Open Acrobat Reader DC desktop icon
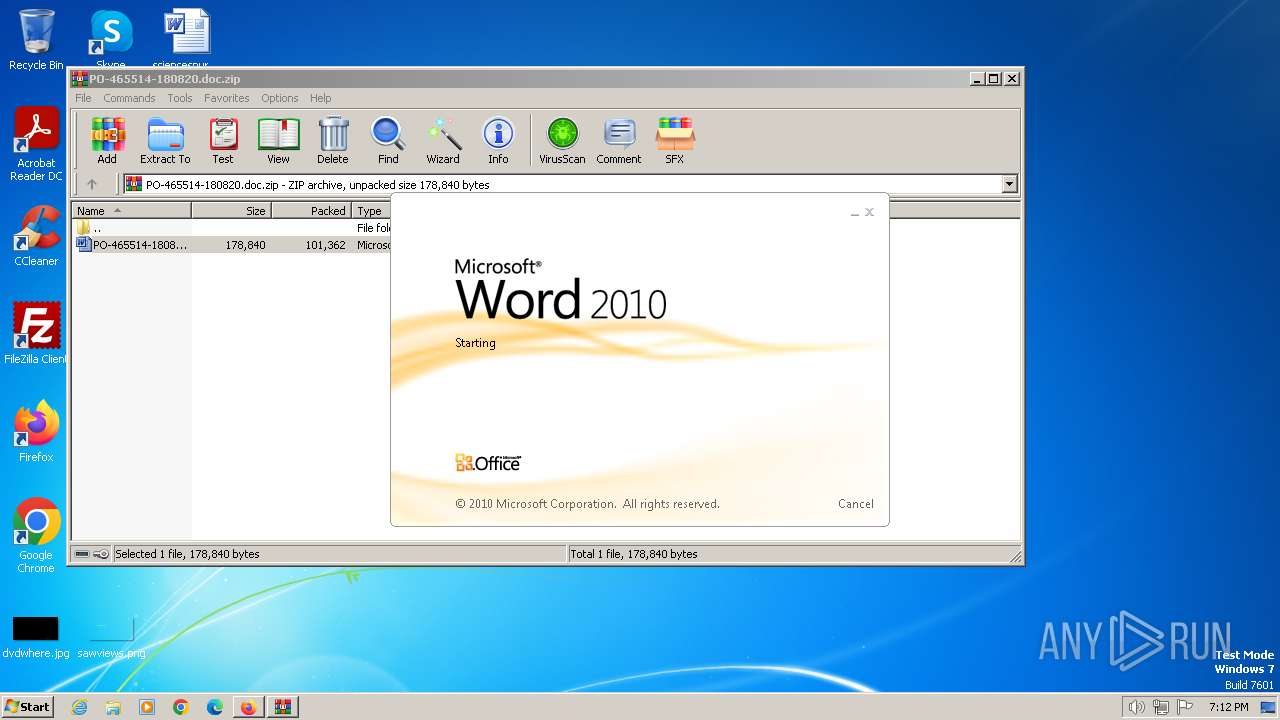 (36, 145)
